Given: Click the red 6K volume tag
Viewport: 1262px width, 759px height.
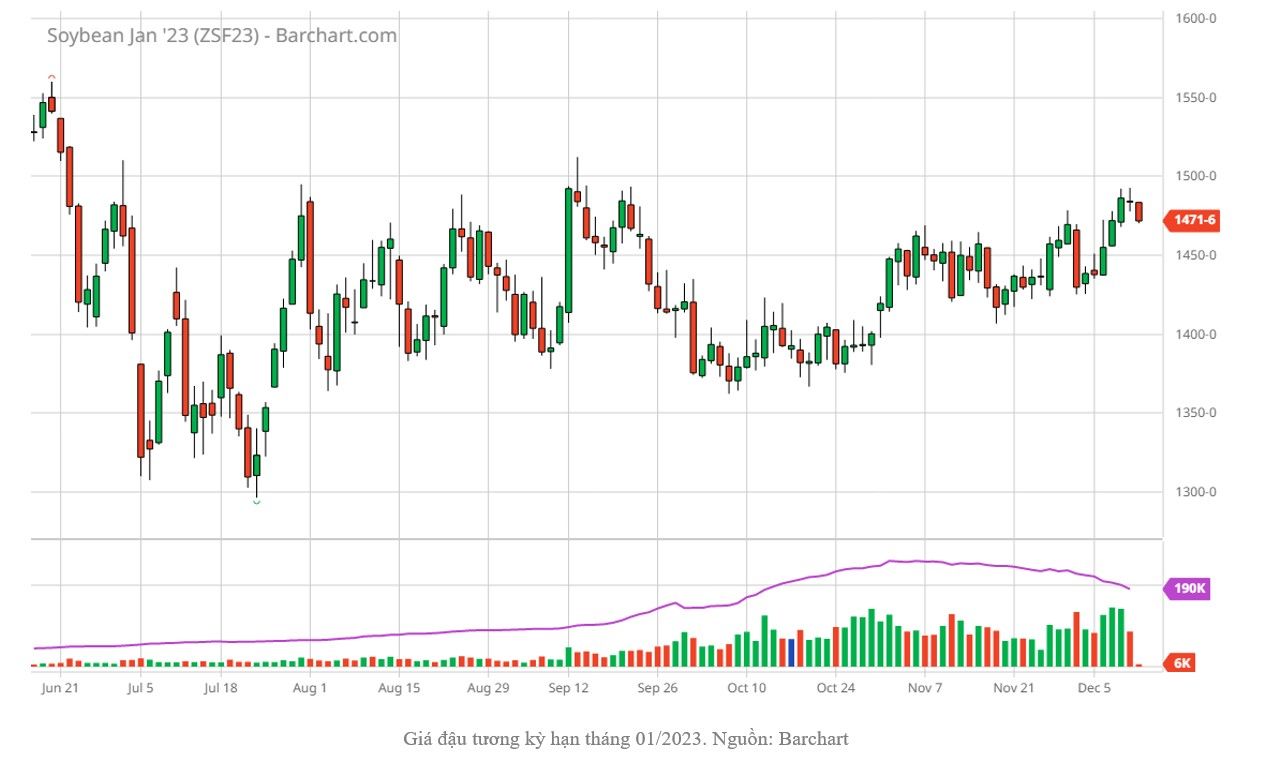Looking at the screenshot, I should (1181, 663).
